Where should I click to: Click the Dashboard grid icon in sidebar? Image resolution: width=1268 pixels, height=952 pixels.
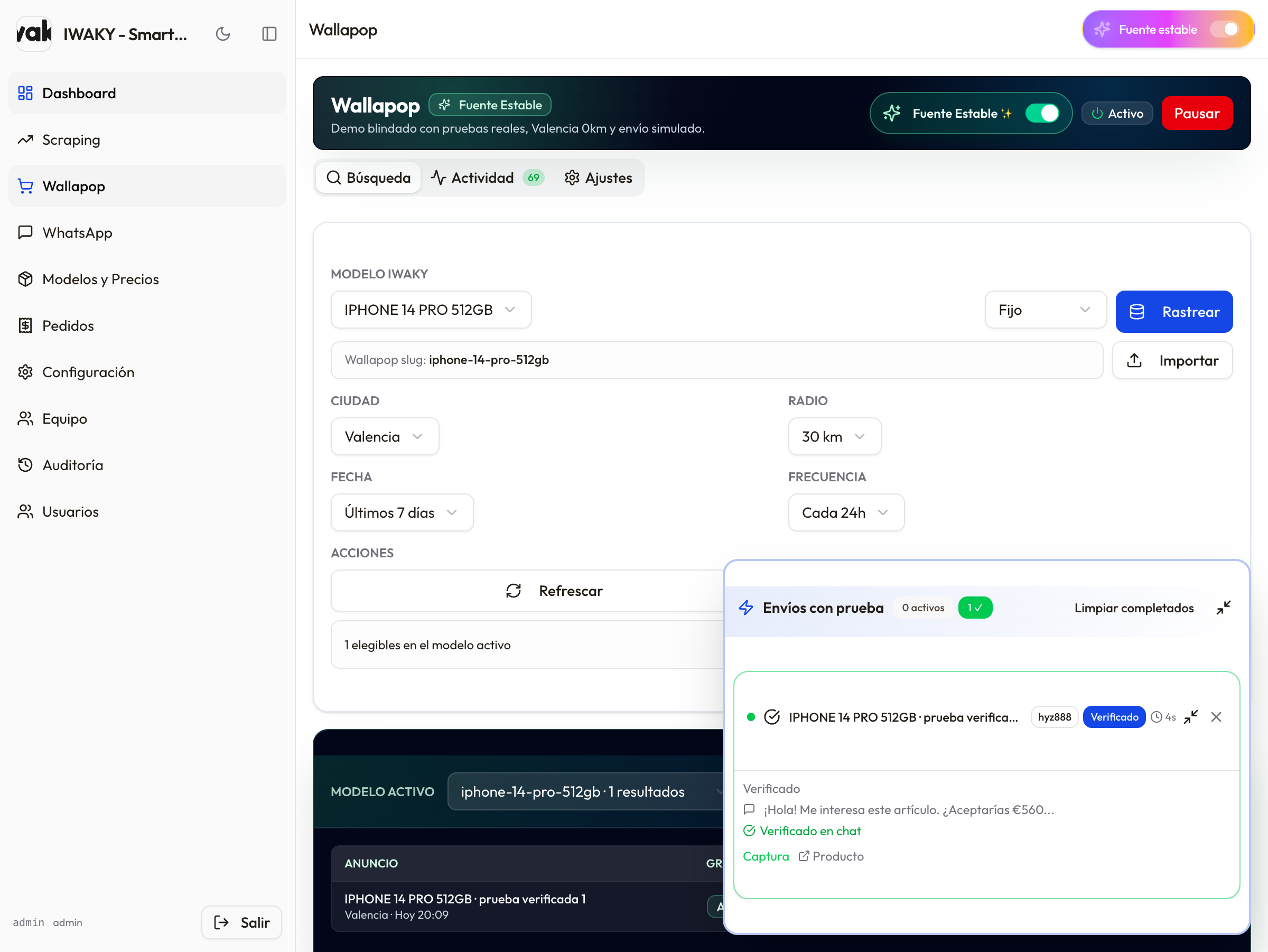point(25,93)
